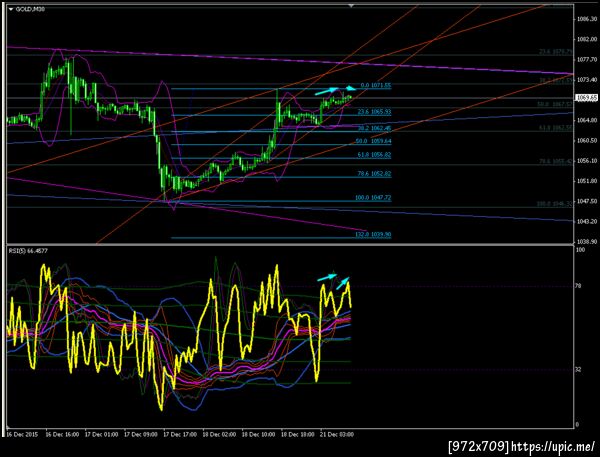Select the dim Fibonacci label 50.0 1067.57

coord(555,104)
